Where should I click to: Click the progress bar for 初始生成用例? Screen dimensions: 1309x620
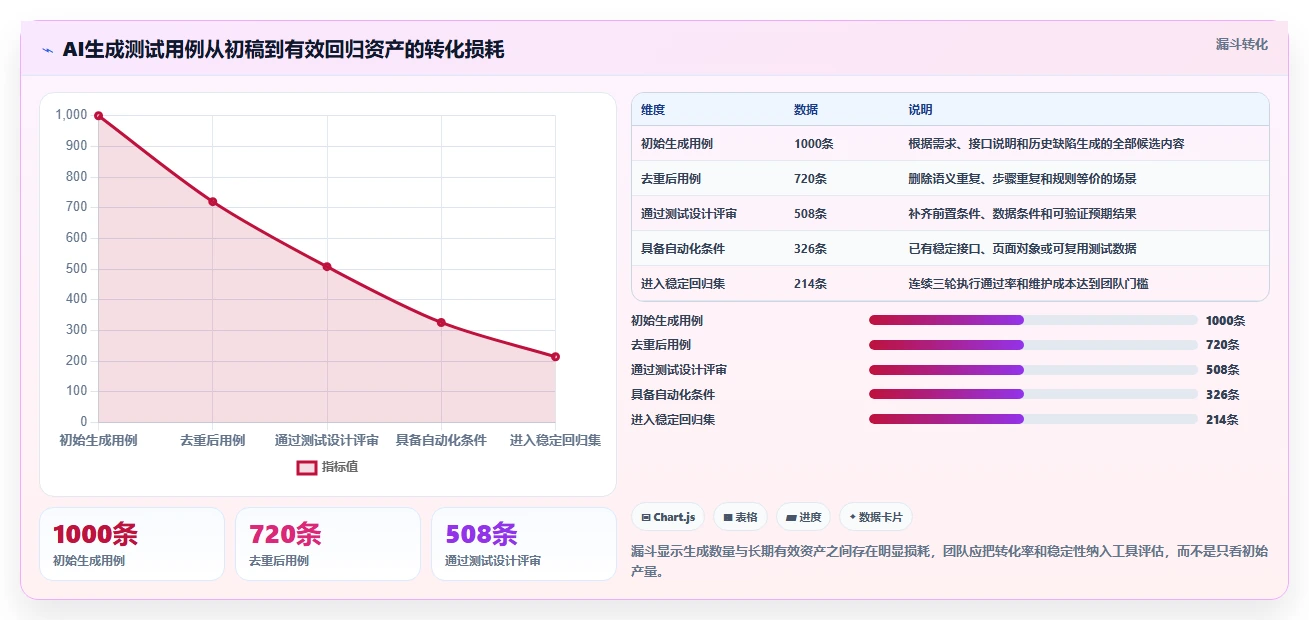(x=1033, y=320)
